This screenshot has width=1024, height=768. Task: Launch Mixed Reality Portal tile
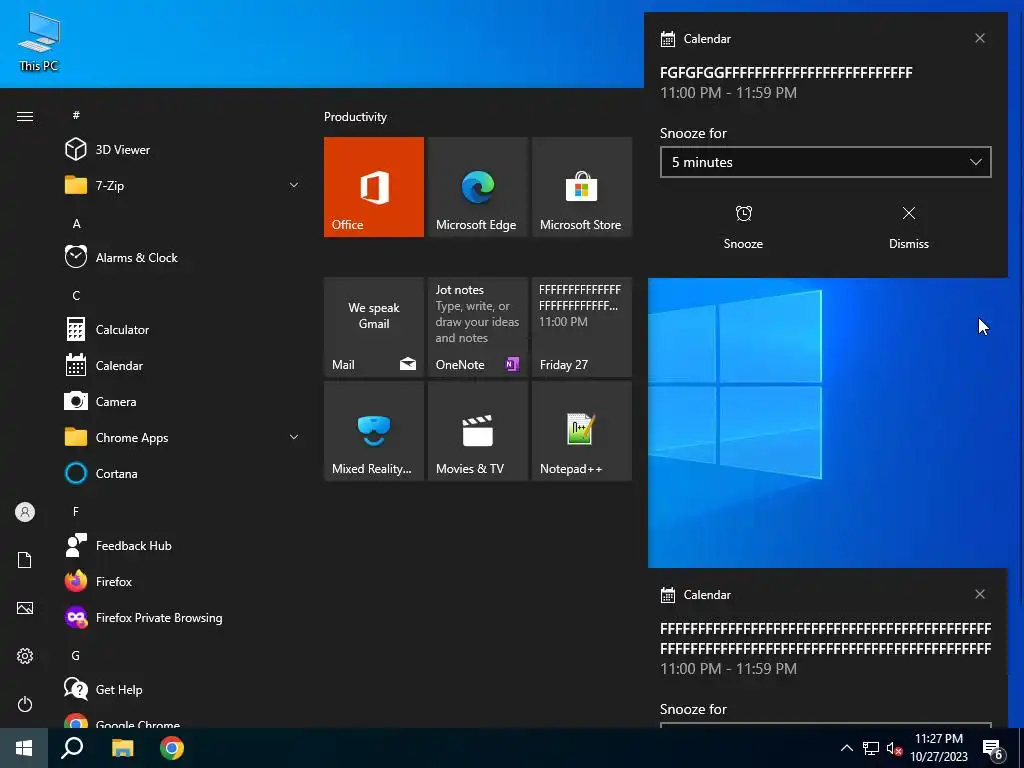[x=374, y=431]
